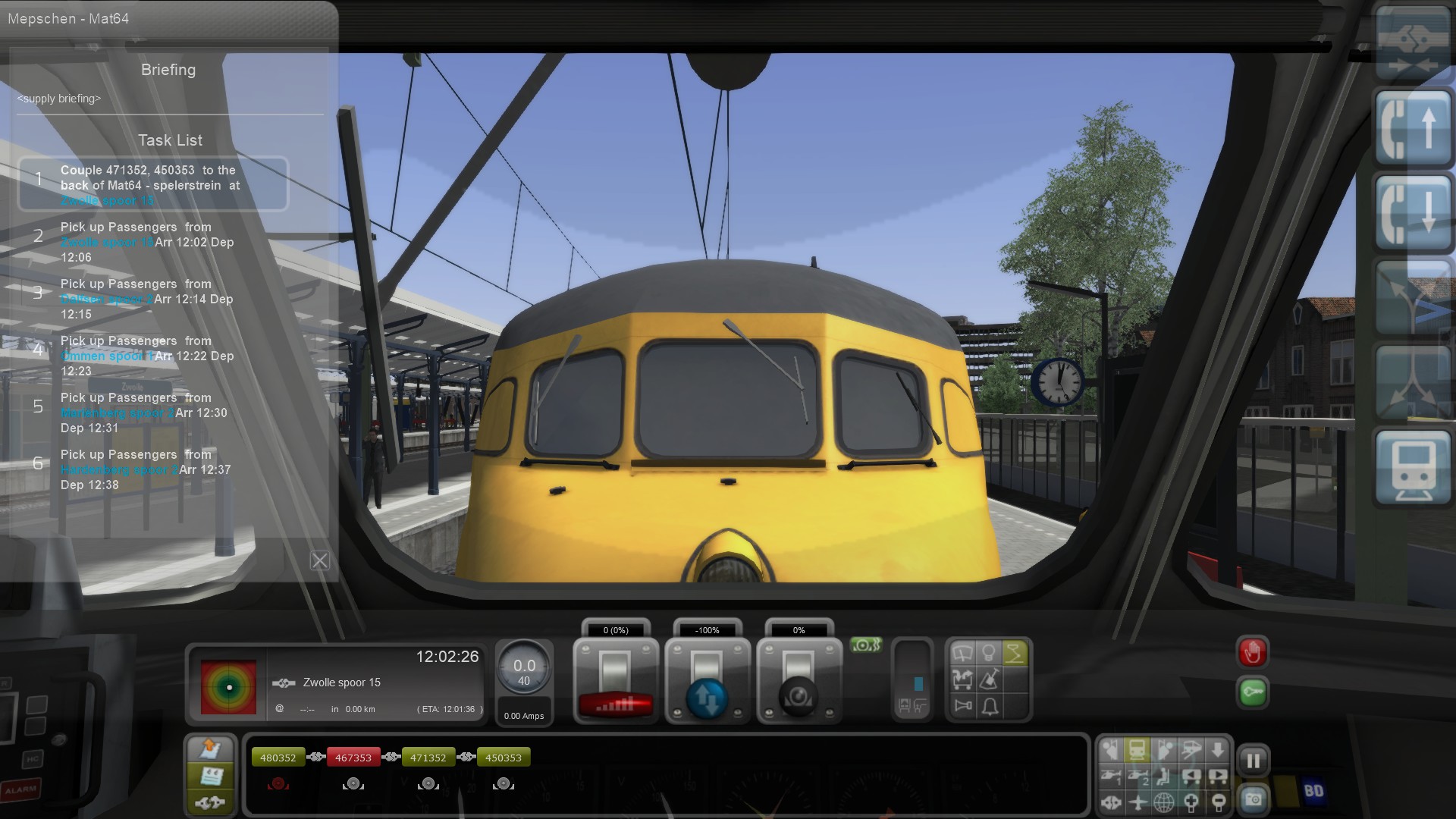Sound the horn icon
This screenshot has width=1456, height=819.
[x=962, y=706]
